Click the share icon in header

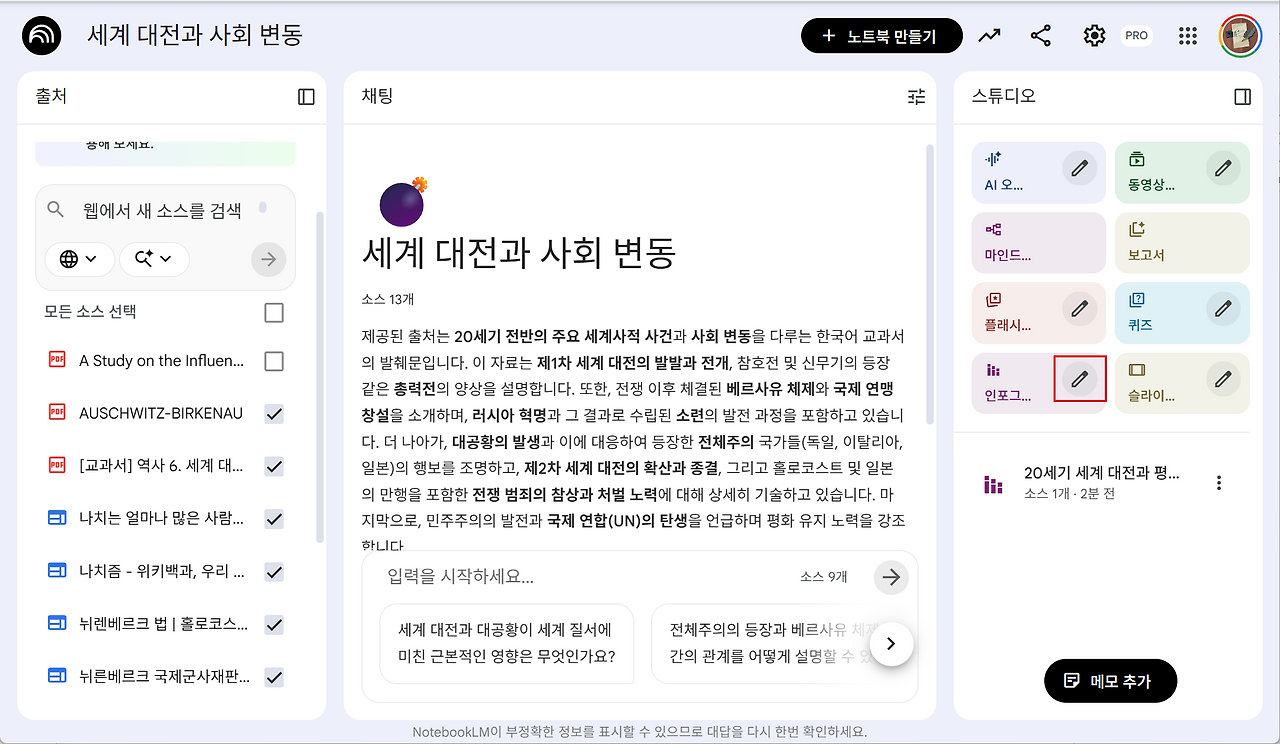[1041, 36]
